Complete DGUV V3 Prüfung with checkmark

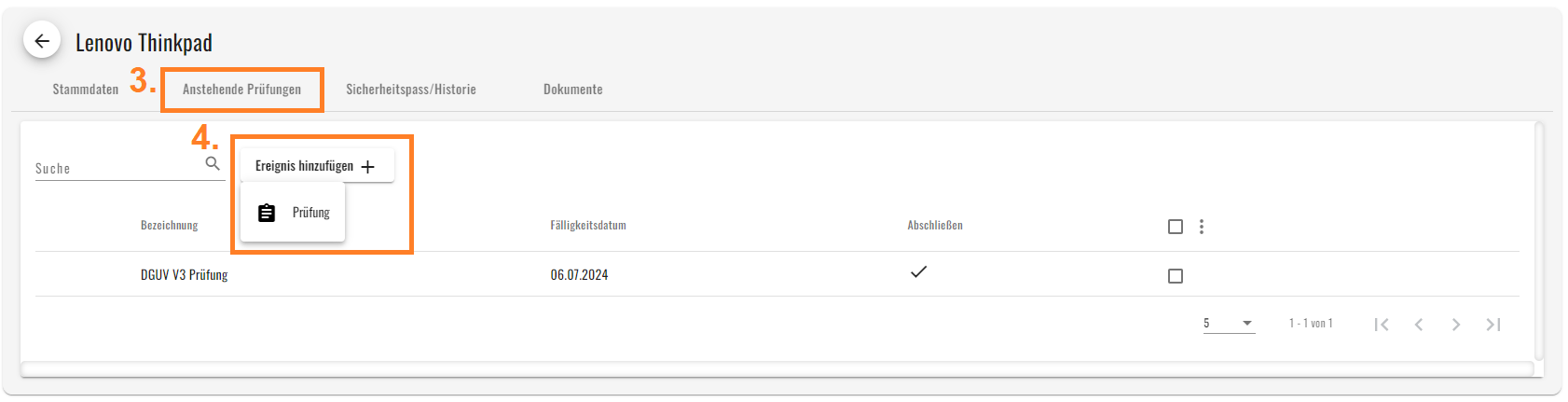coord(919,272)
